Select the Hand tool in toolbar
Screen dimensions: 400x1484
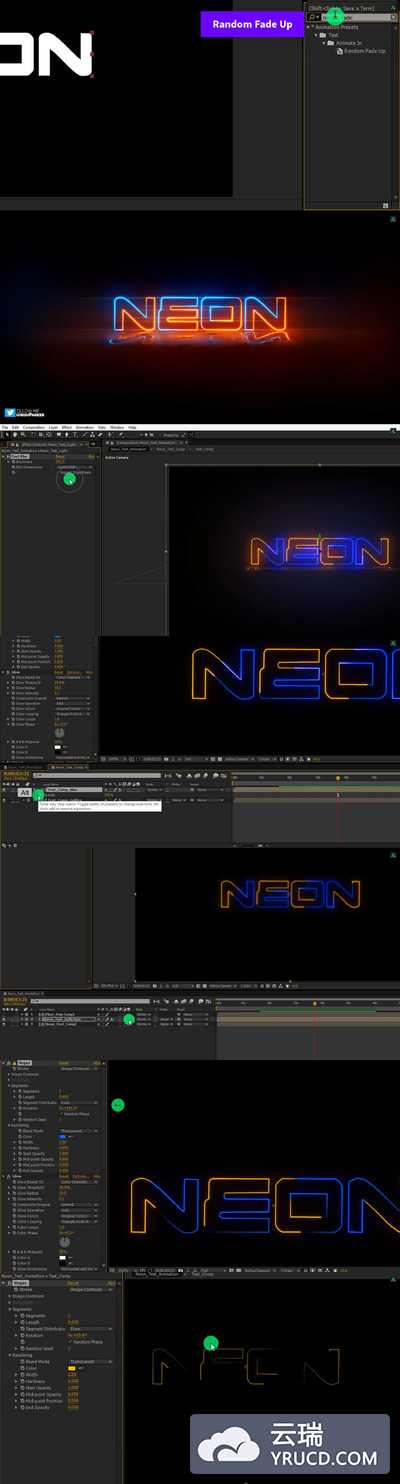click(x=15, y=434)
